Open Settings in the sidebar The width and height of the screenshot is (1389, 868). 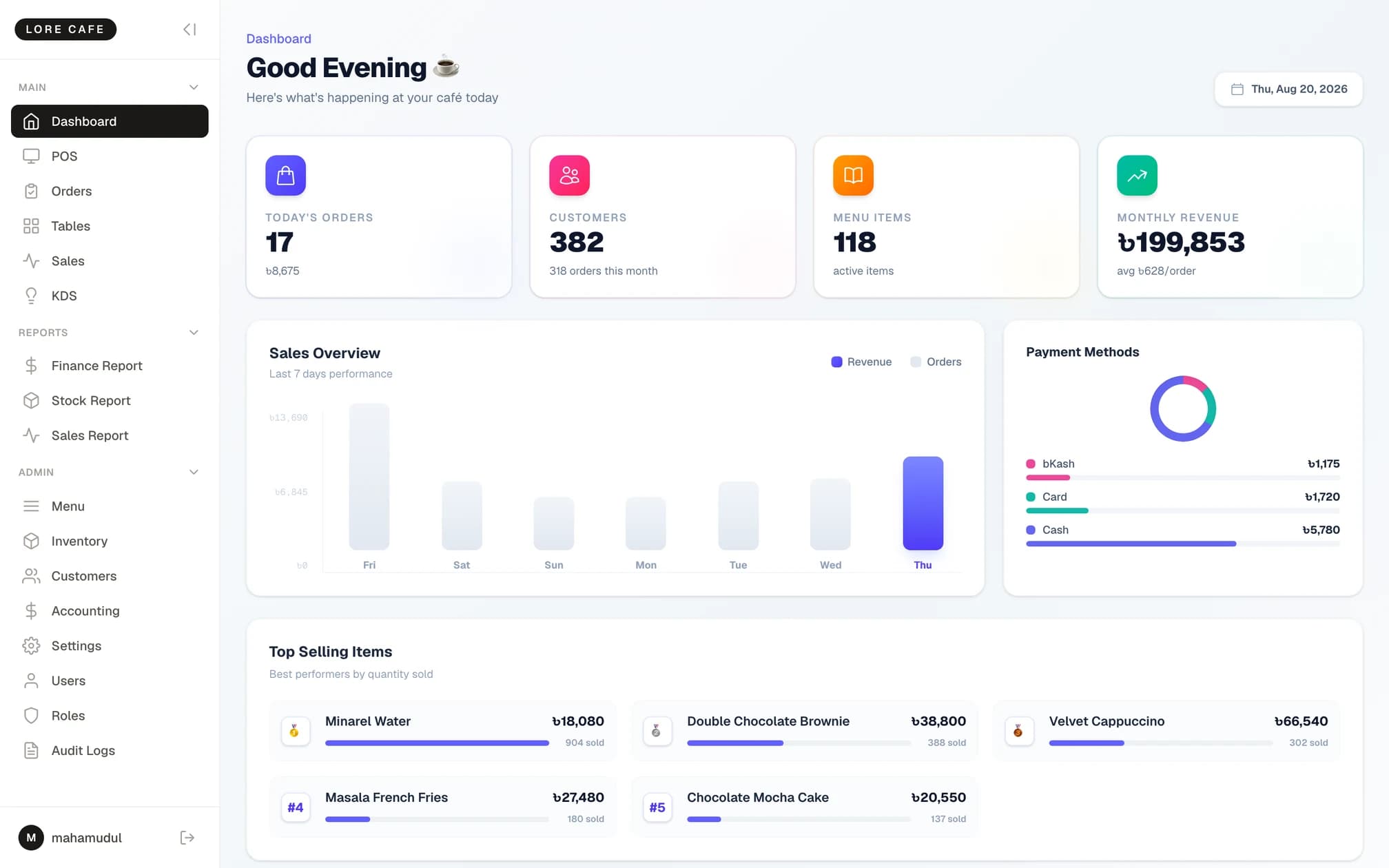point(110,646)
